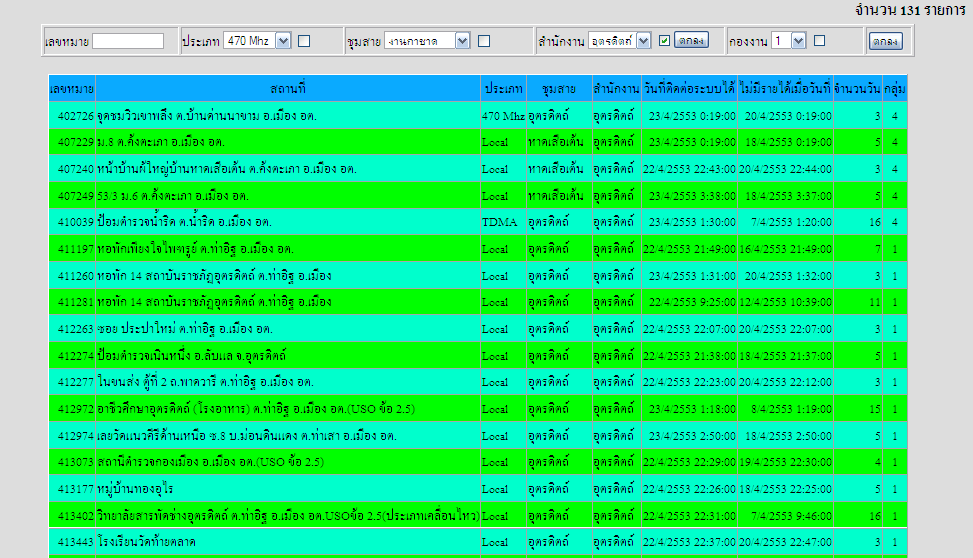The image size is (973, 558).
Task: Click date cell 7/4/2553 9:46:00
Action: pos(785,516)
